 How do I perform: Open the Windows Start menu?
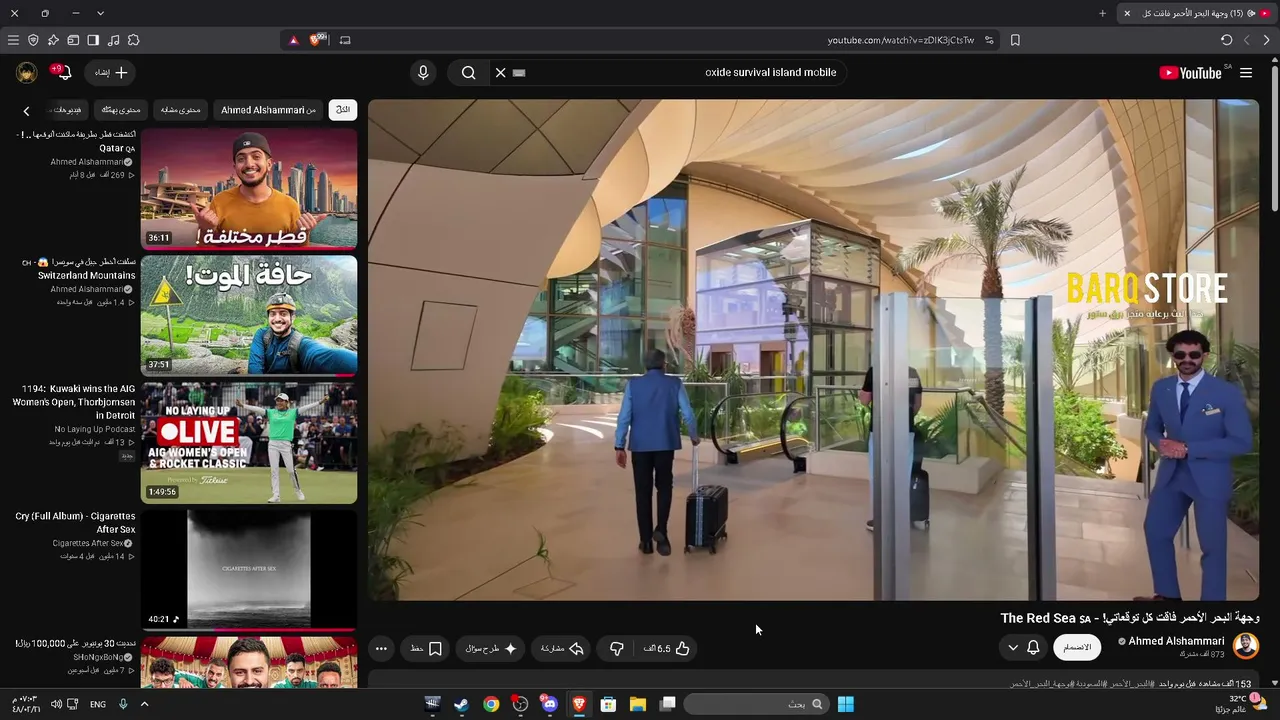pos(846,704)
